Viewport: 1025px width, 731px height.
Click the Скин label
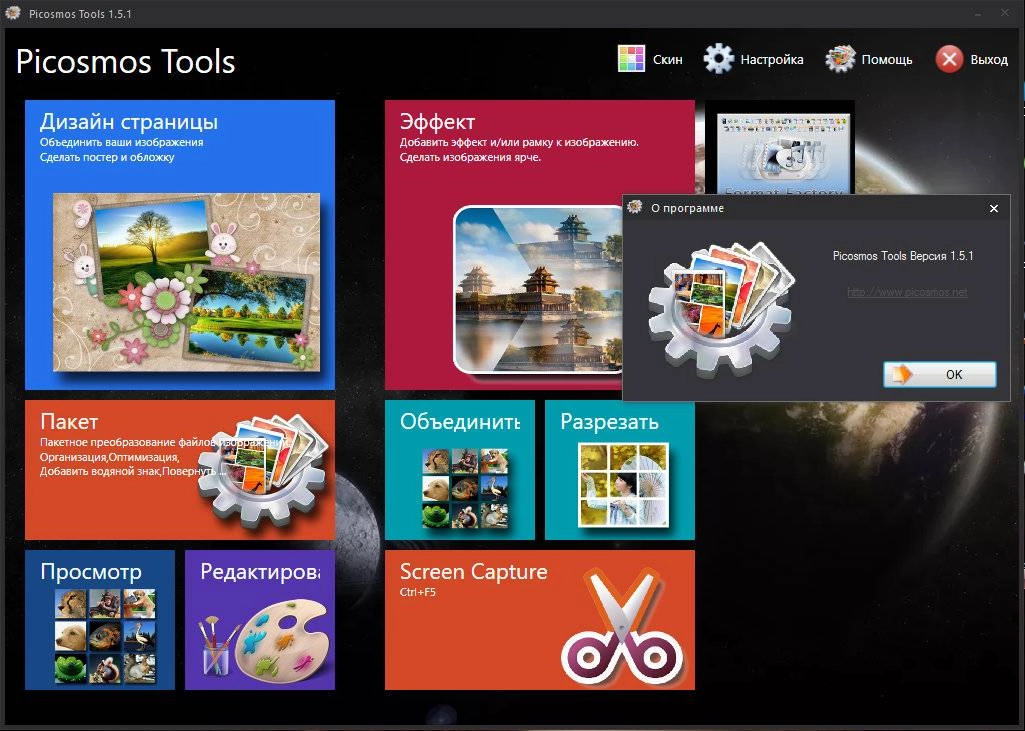(667, 60)
